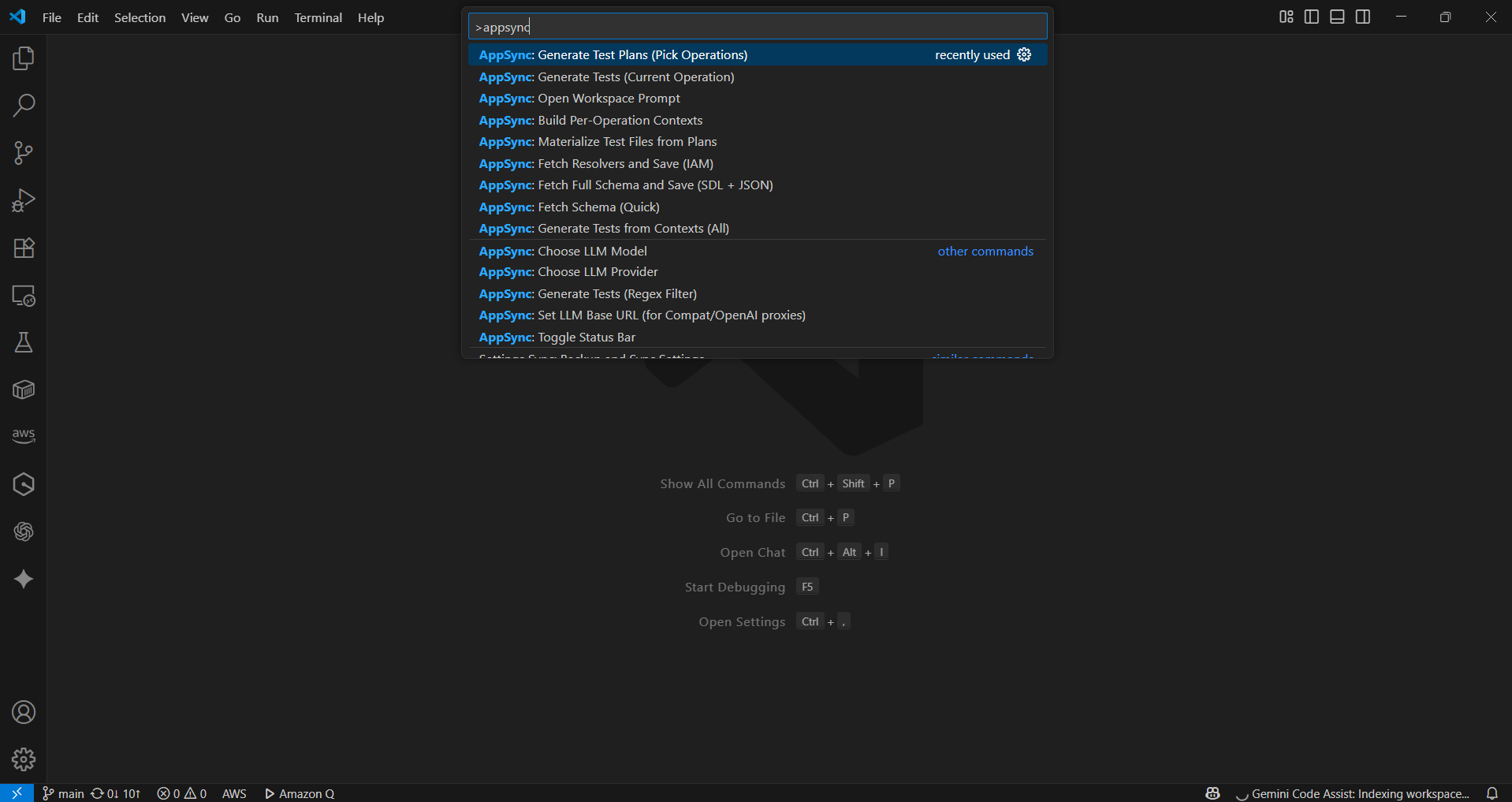Open Run and Debug view
This screenshot has height=802, width=1512.
[x=24, y=200]
